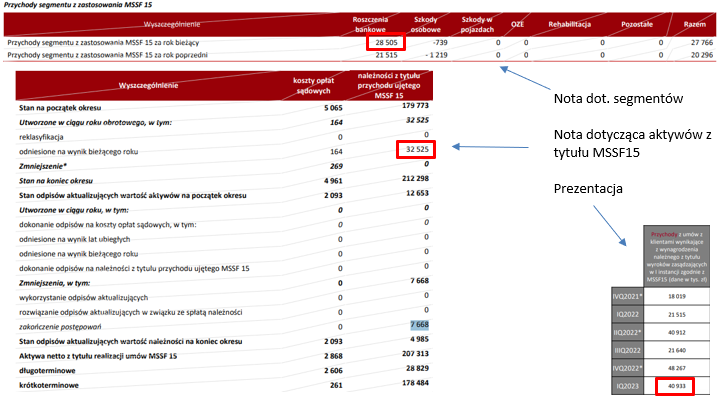Select the 'Razem' column header
The width and height of the screenshot is (720, 400).
(694, 24)
